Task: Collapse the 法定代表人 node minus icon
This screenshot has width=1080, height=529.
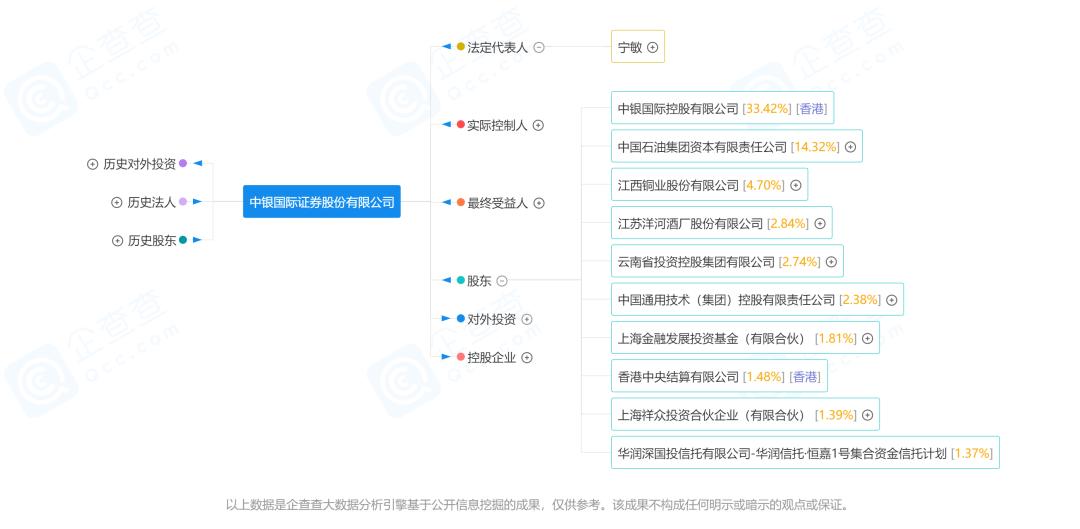Action: tap(539, 48)
